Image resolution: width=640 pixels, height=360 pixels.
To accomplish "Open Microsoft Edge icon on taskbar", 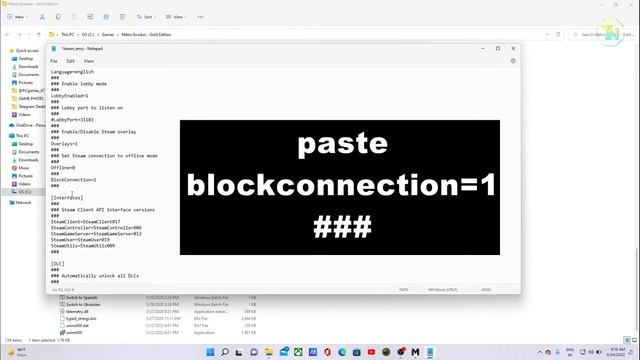I will (342, 352).
